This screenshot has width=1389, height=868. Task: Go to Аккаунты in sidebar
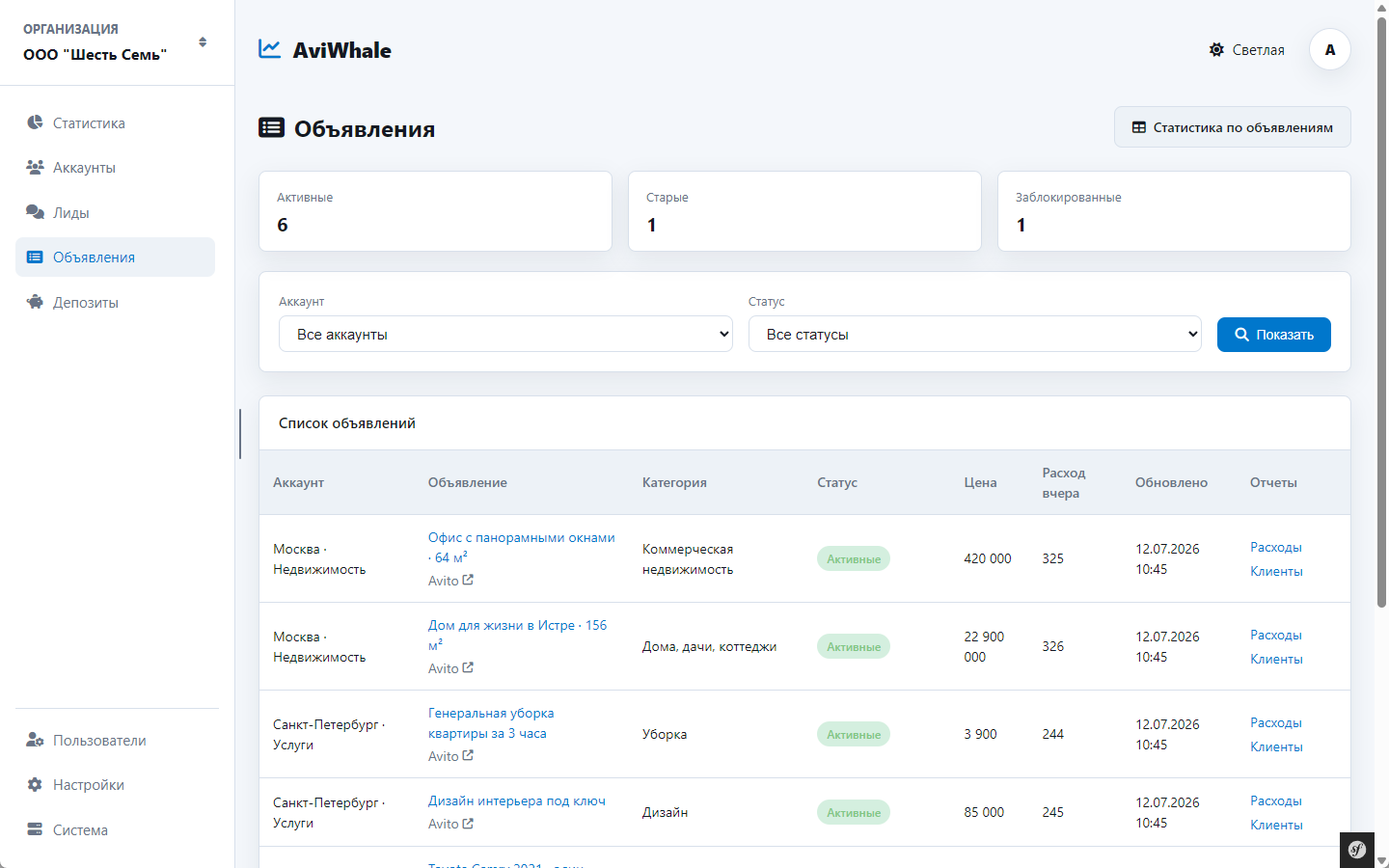point(115,167)
